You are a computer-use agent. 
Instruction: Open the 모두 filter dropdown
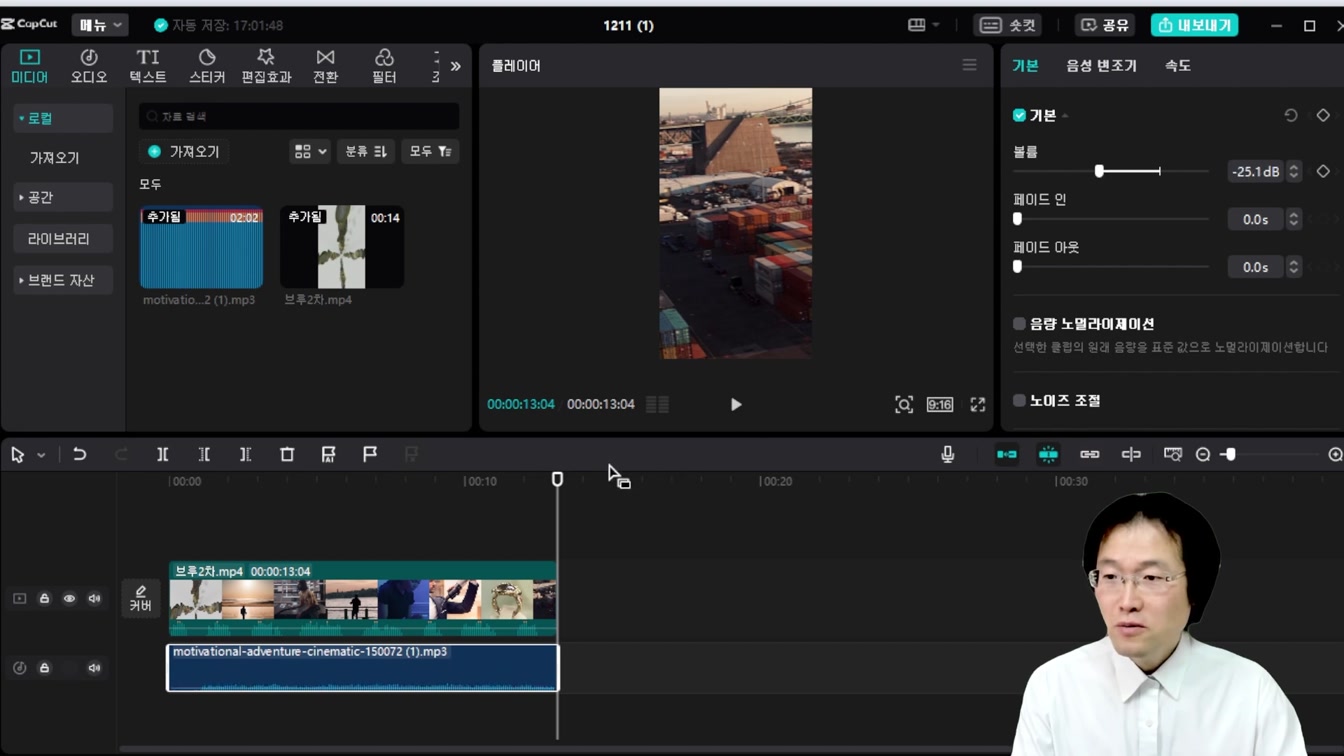pos(431,152)
